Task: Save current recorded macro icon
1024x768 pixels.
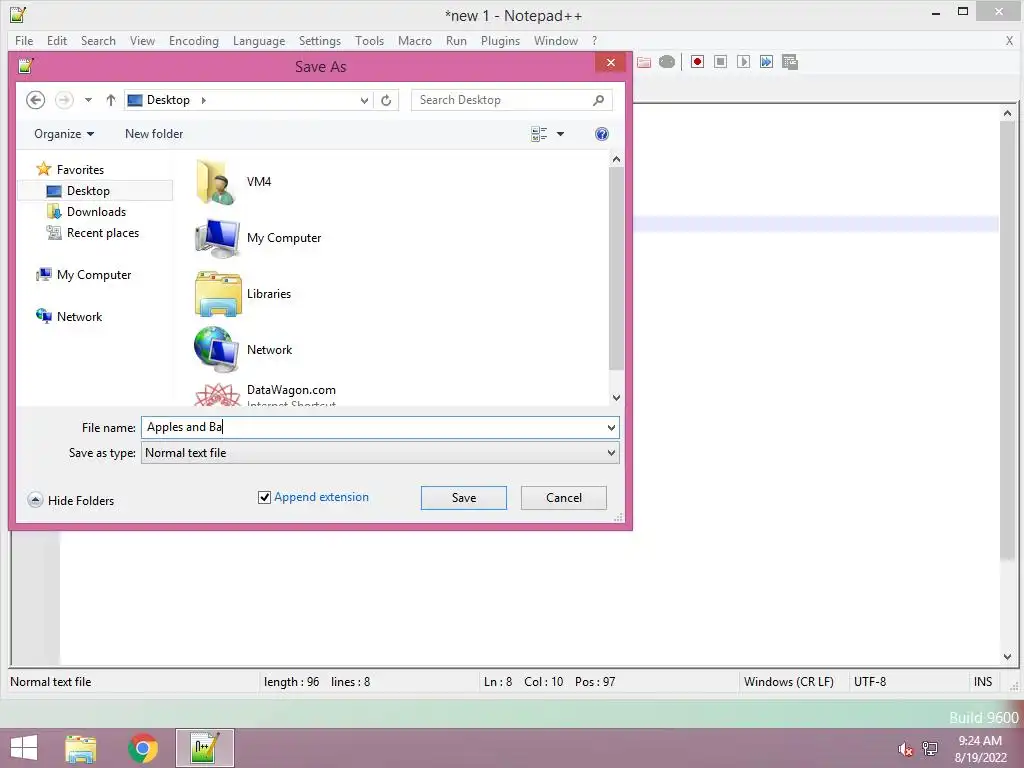Action: coord(790,62)
